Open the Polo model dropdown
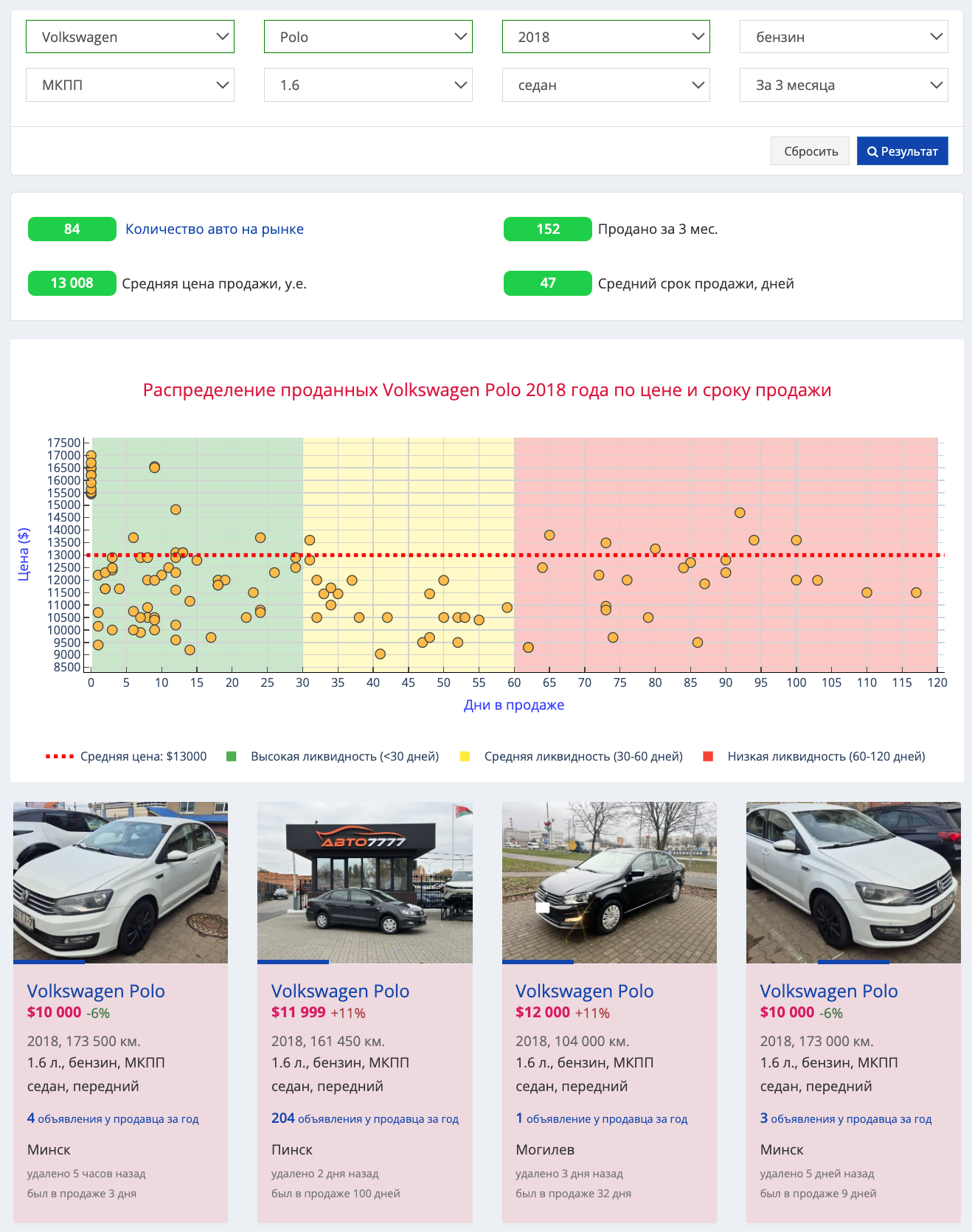The height and width of the screenshot is (1232, 972). [x=368, y=37]
